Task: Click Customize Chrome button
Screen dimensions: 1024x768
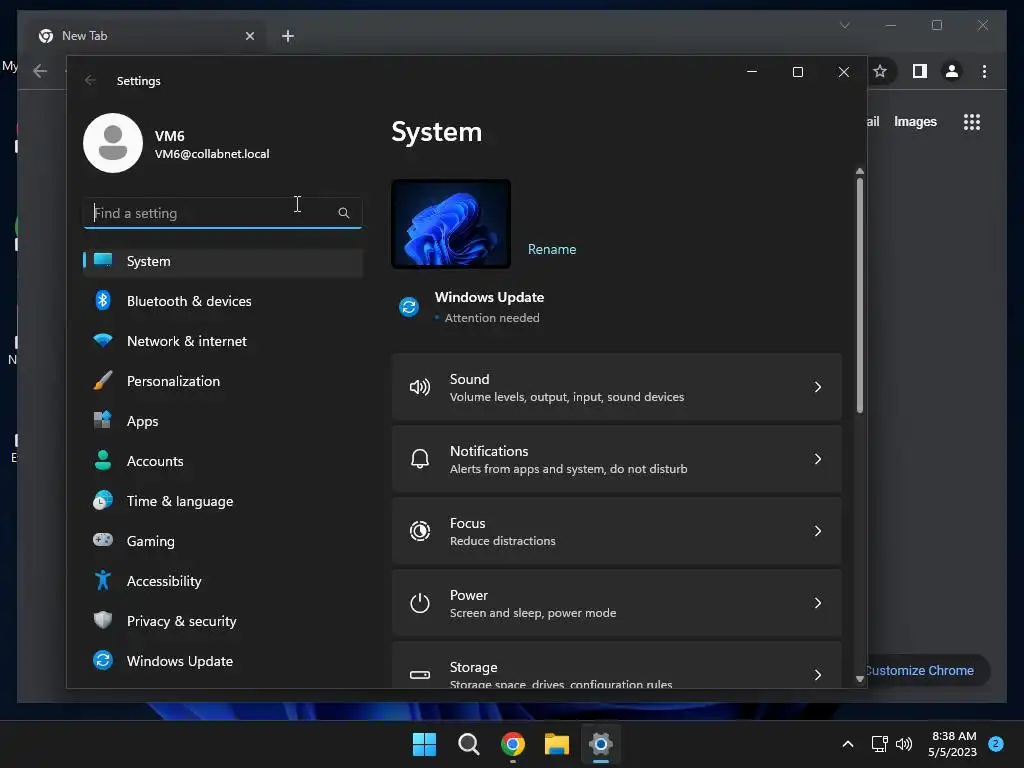Action: [x=925, y=671]
